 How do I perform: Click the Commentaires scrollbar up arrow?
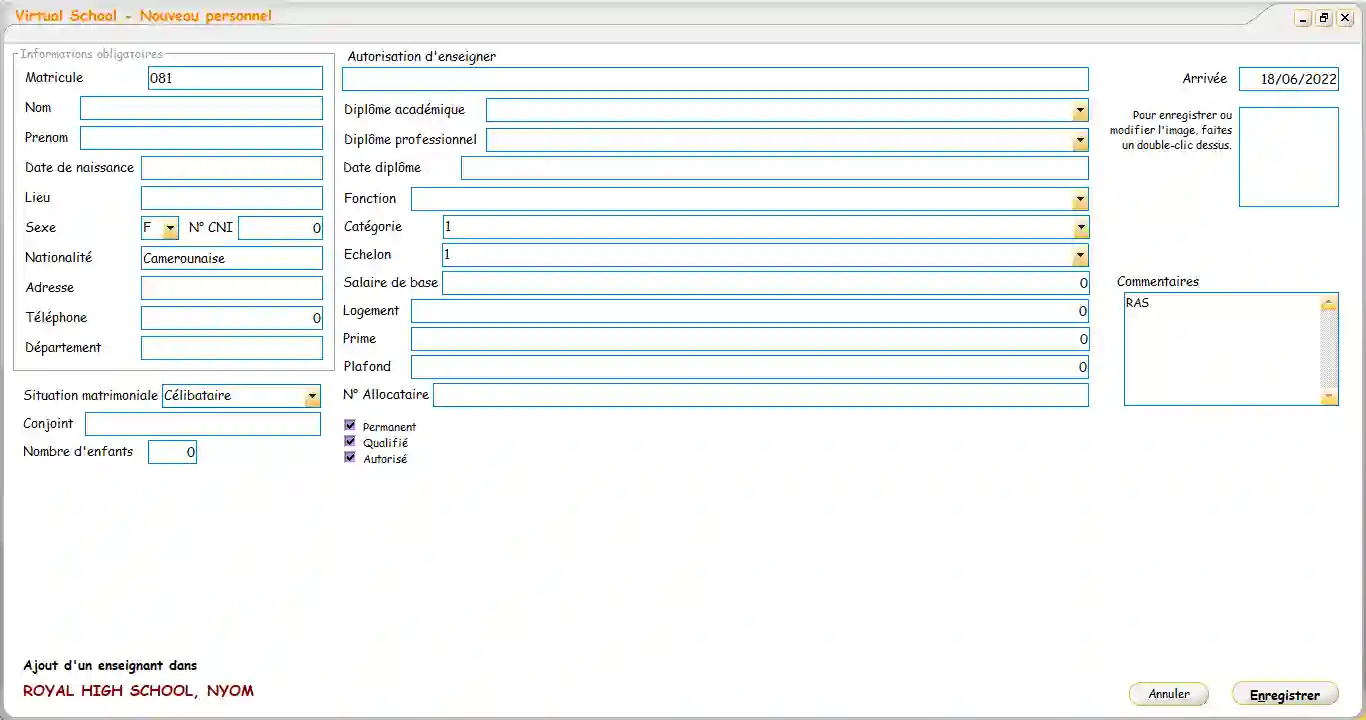[1329, 301]
